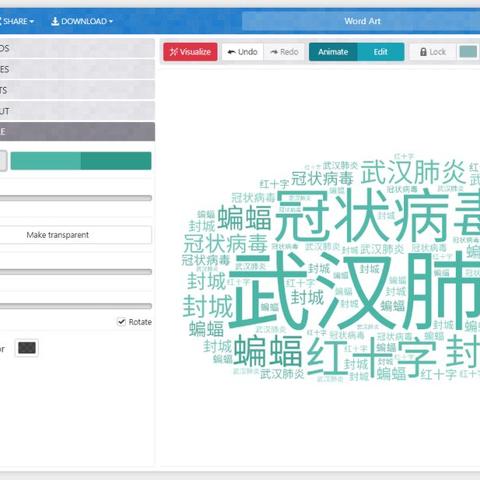
Task: Expand the panel ending in 'TS'
Action: pyautogui.click(x=77, y=90)
